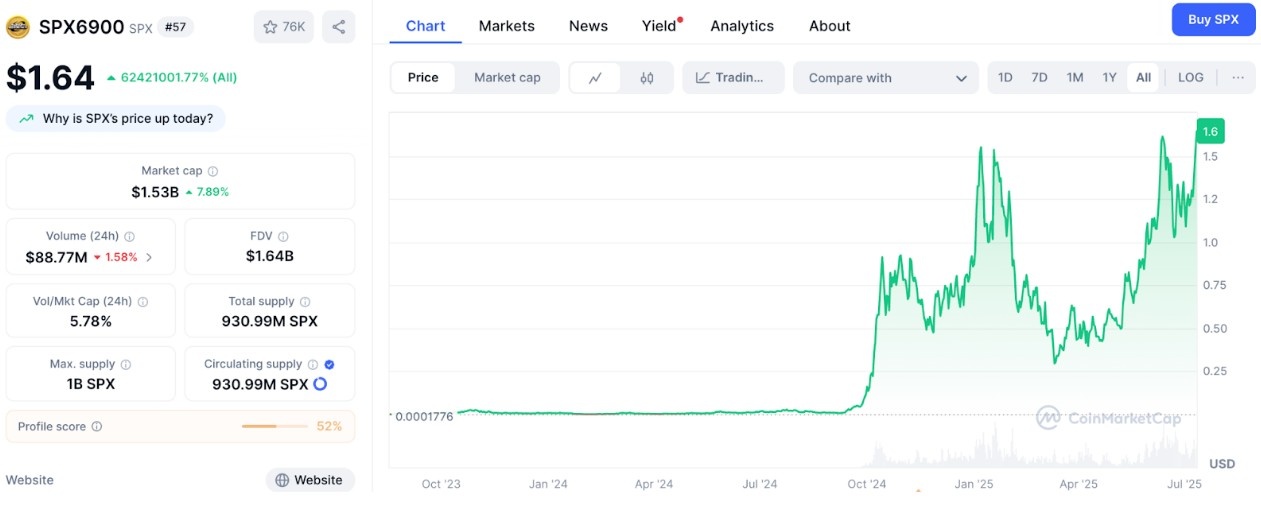This screenshot has width=1261, height=507.
Task: Select the All time range
Action: tap(1143, 78)
